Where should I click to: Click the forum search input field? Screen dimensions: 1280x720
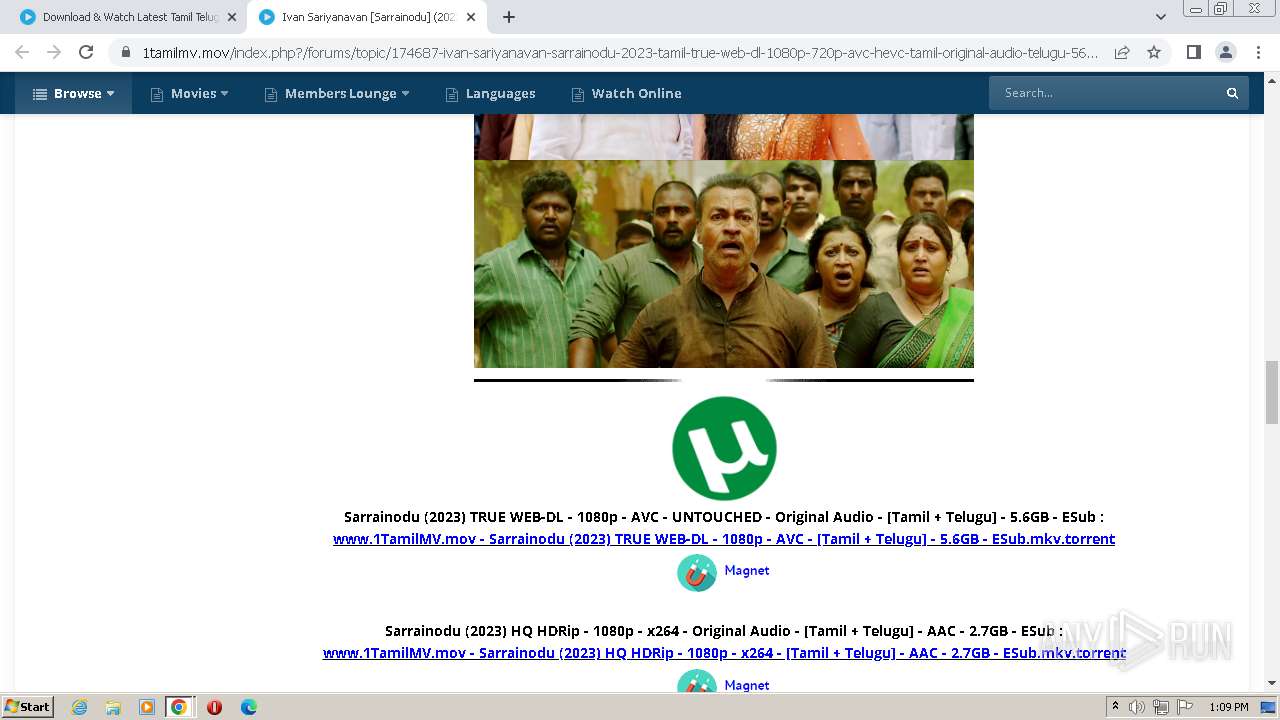[x=1103, y=93]
